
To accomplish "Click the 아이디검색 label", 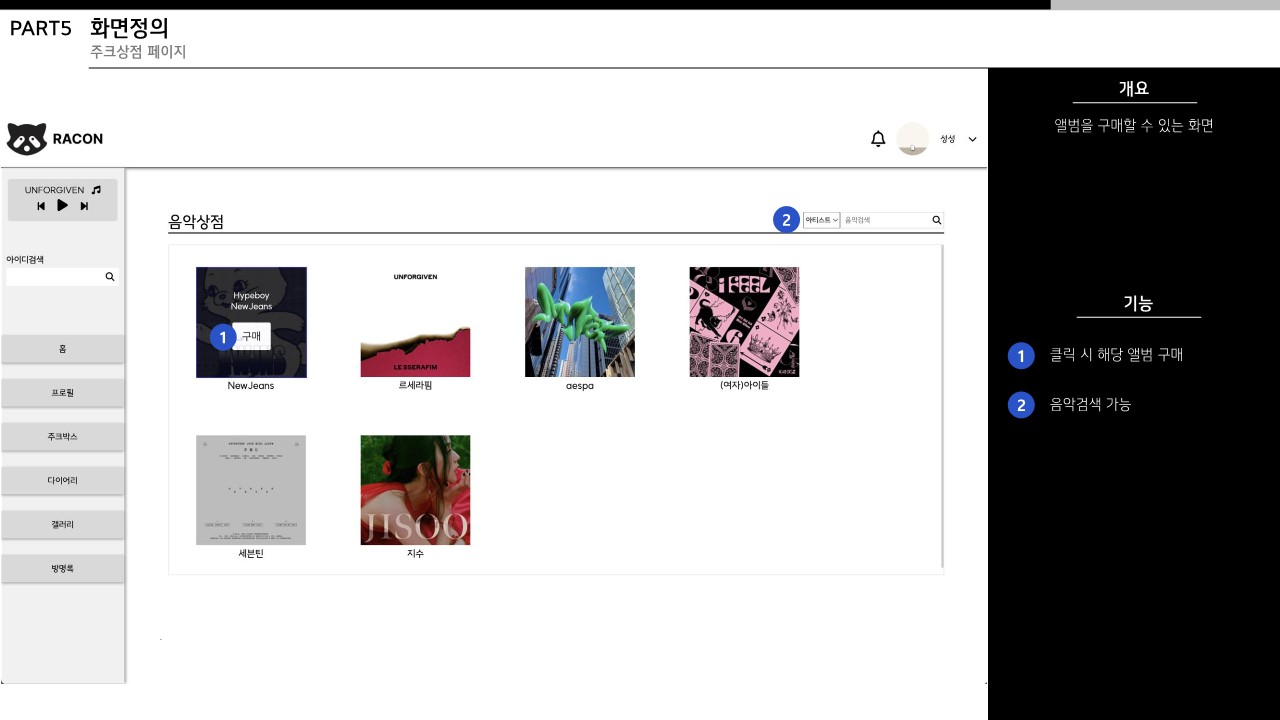I will 25,260.
